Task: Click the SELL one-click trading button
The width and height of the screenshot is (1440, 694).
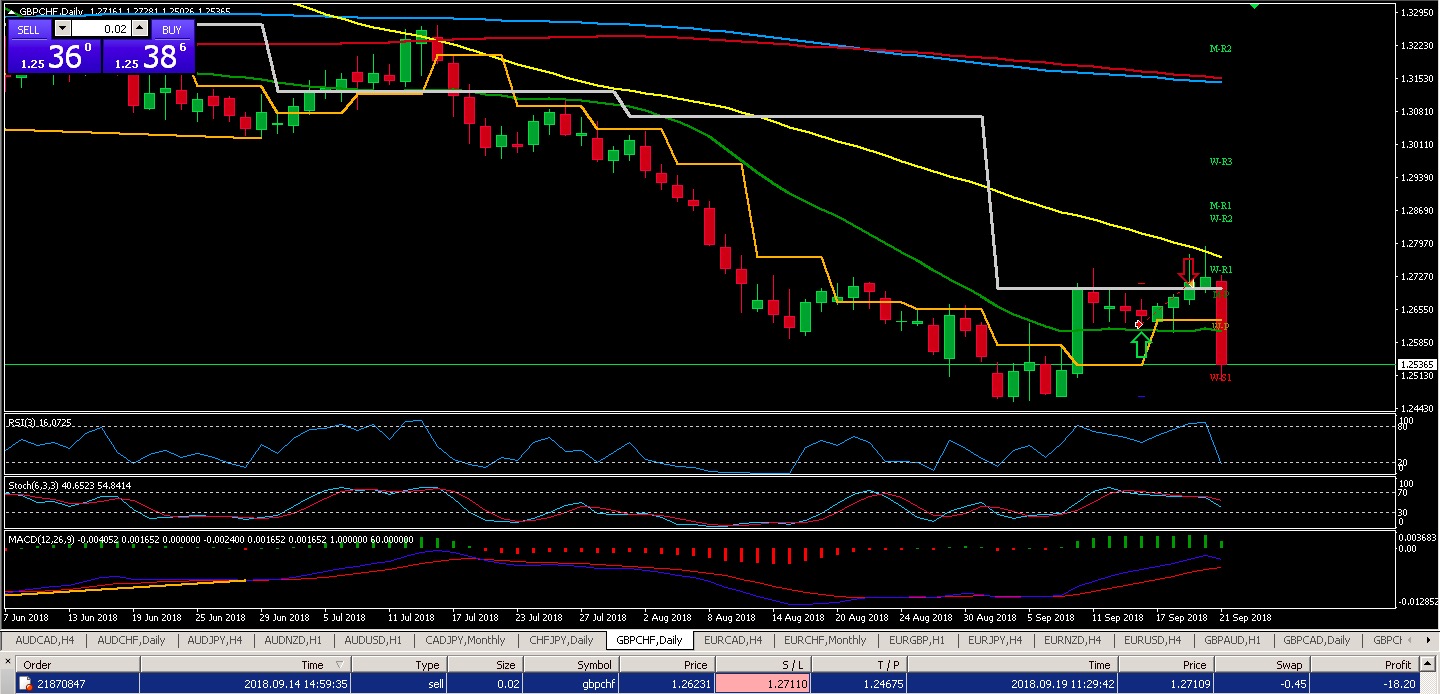Action: (x=28, y=29)
